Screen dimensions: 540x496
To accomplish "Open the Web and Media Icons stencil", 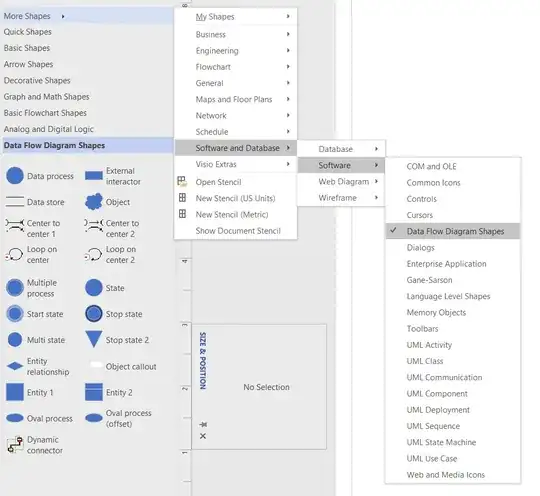I will point(453,475).
